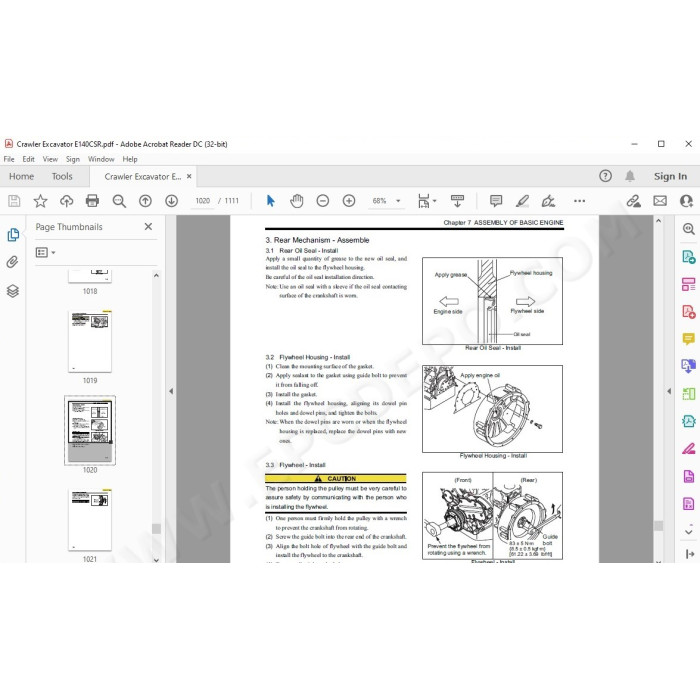The width and height of the screenshot is (700, 700).
Task: Open the sign document tool
Action: click(x=548, y=201)
